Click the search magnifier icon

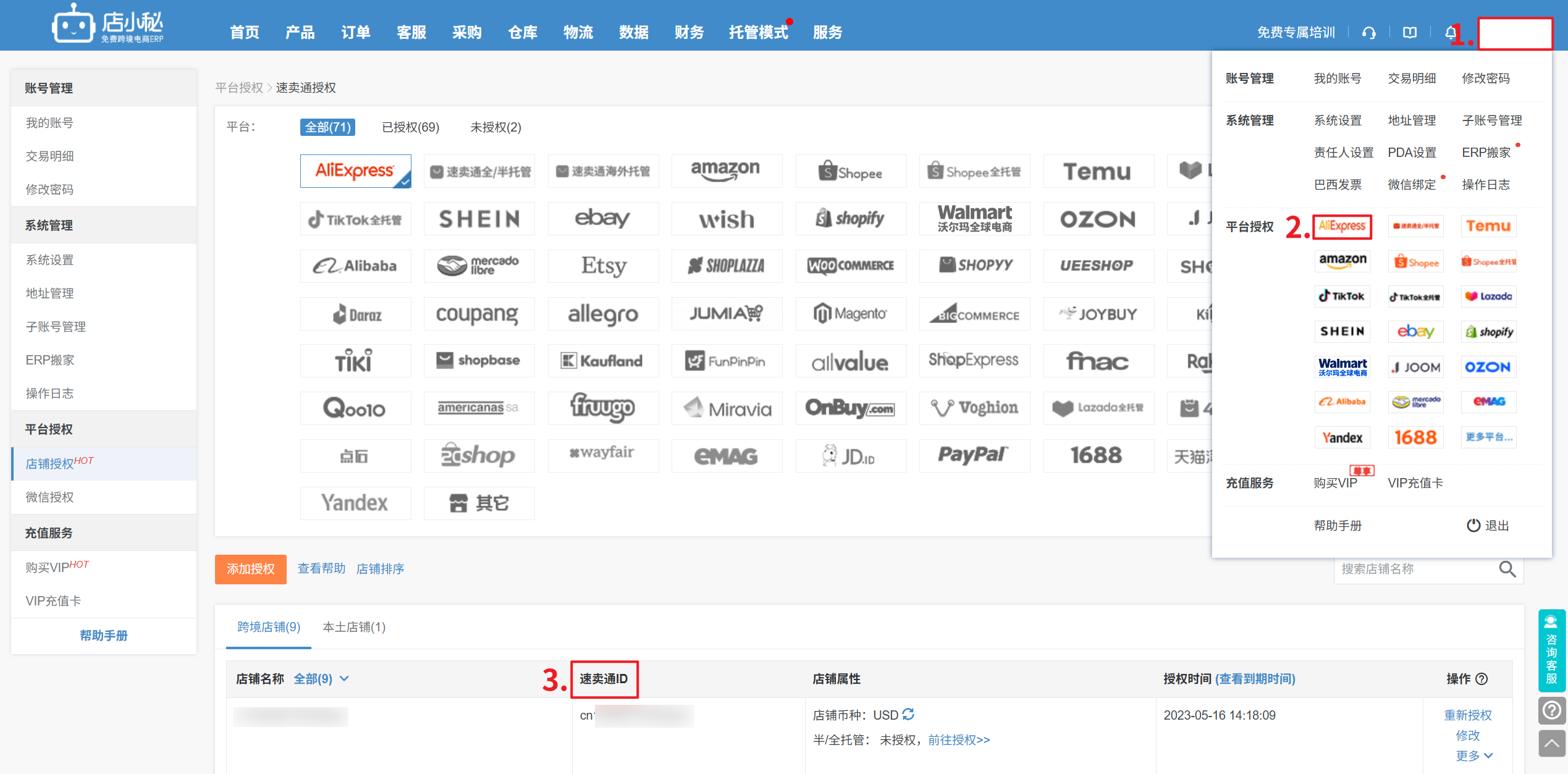1507,569
